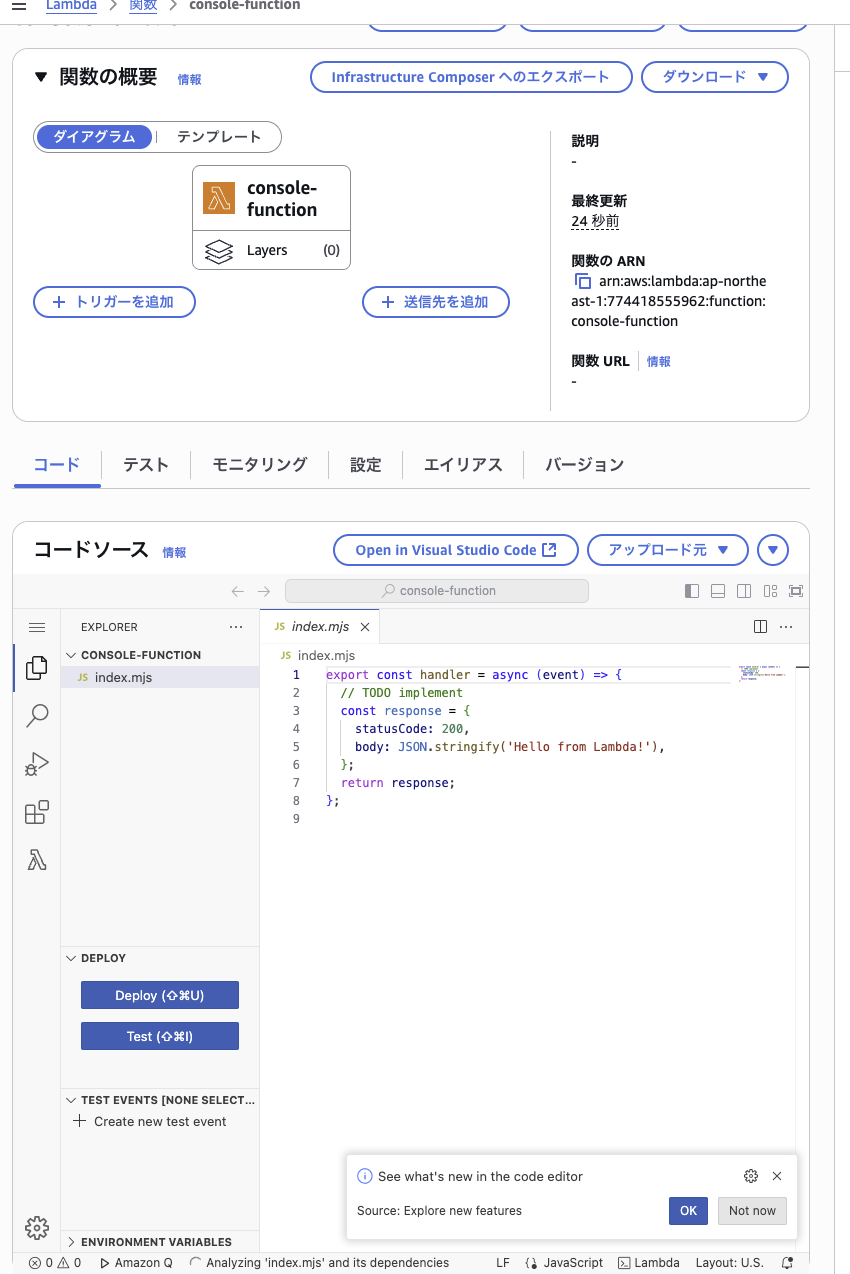
Task: Click the トリガーを追加 button
Action: point(114,302)
